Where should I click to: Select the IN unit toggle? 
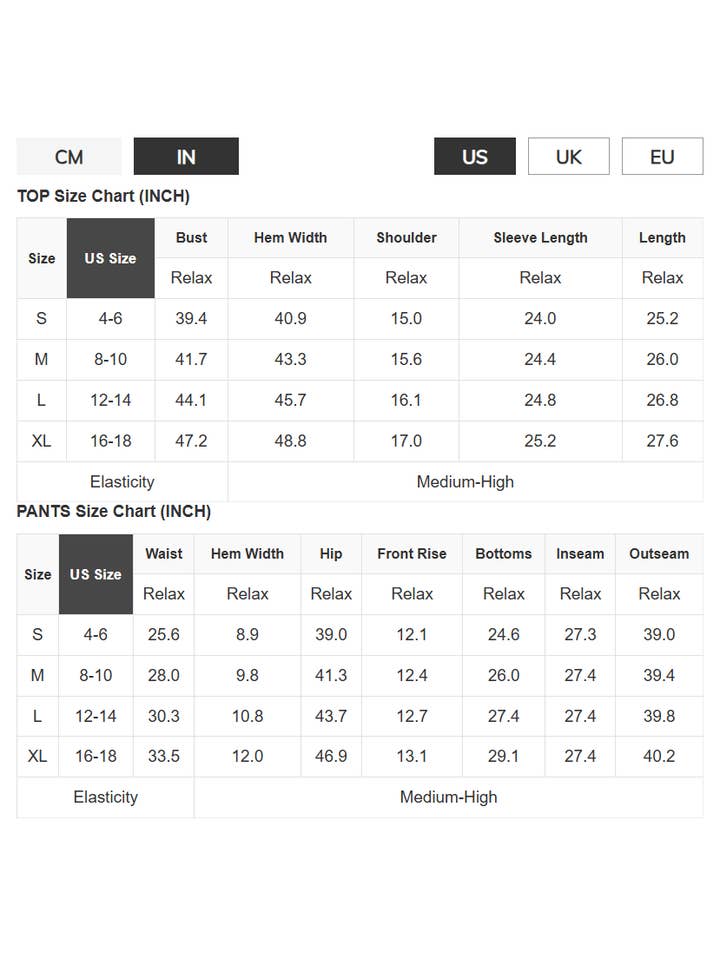click(x=186, y=157)
